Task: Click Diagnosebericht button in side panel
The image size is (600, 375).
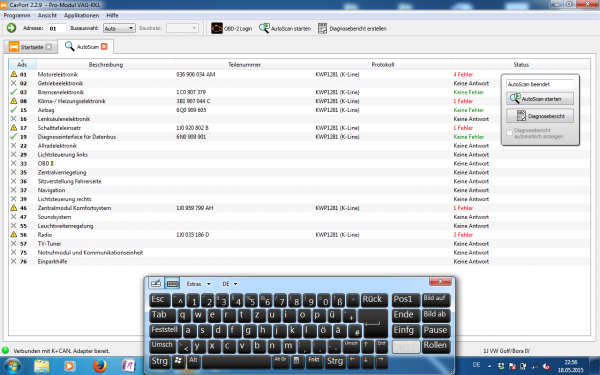Action: pos(540,116)
